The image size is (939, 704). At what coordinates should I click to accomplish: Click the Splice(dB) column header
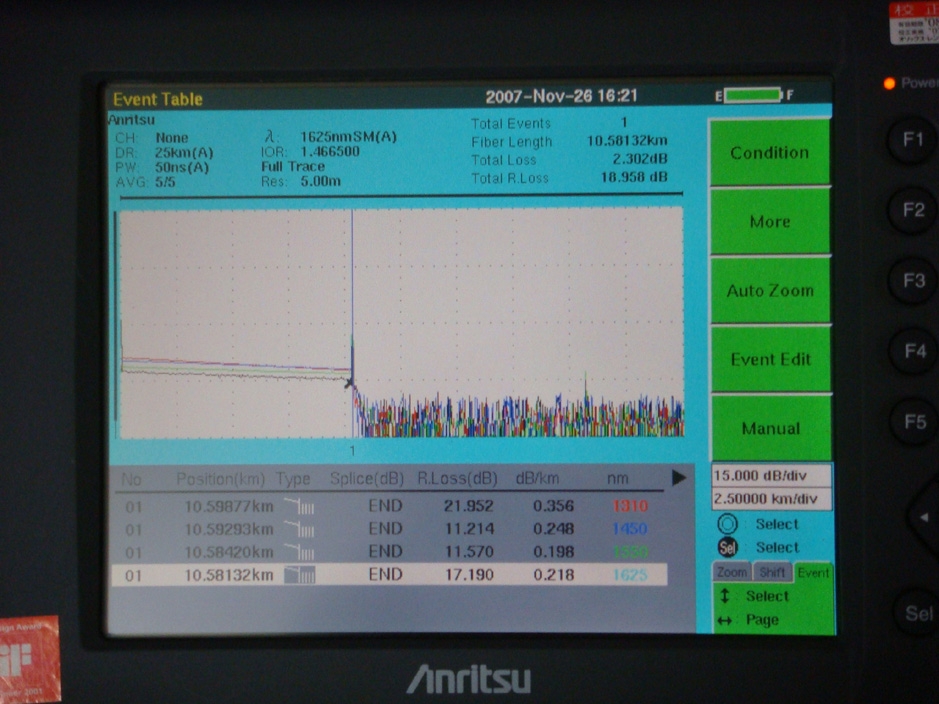[x=367, y=479]
